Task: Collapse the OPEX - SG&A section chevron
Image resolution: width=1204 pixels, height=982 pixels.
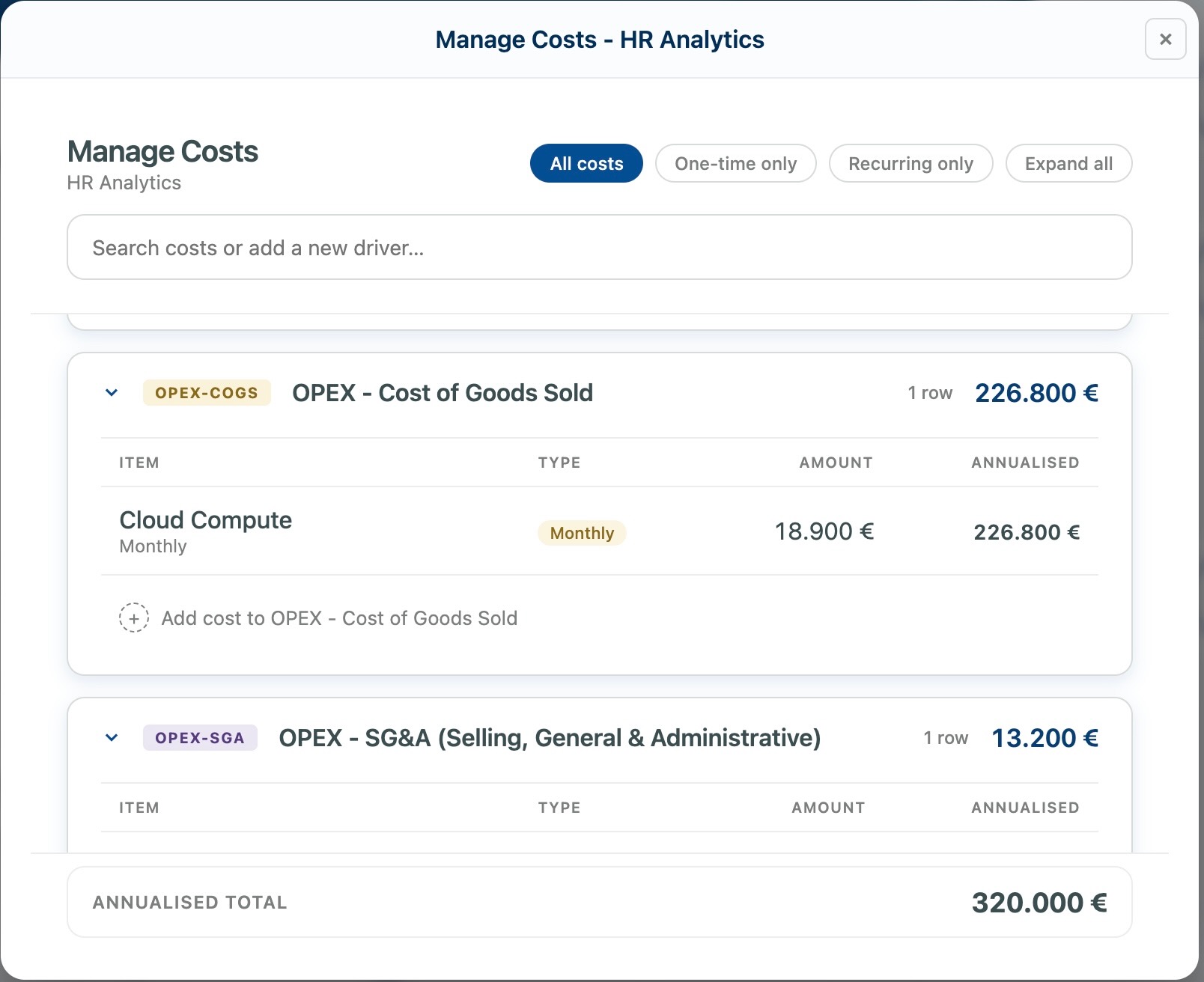Action: pyautogui.click(x=112, y=737)
